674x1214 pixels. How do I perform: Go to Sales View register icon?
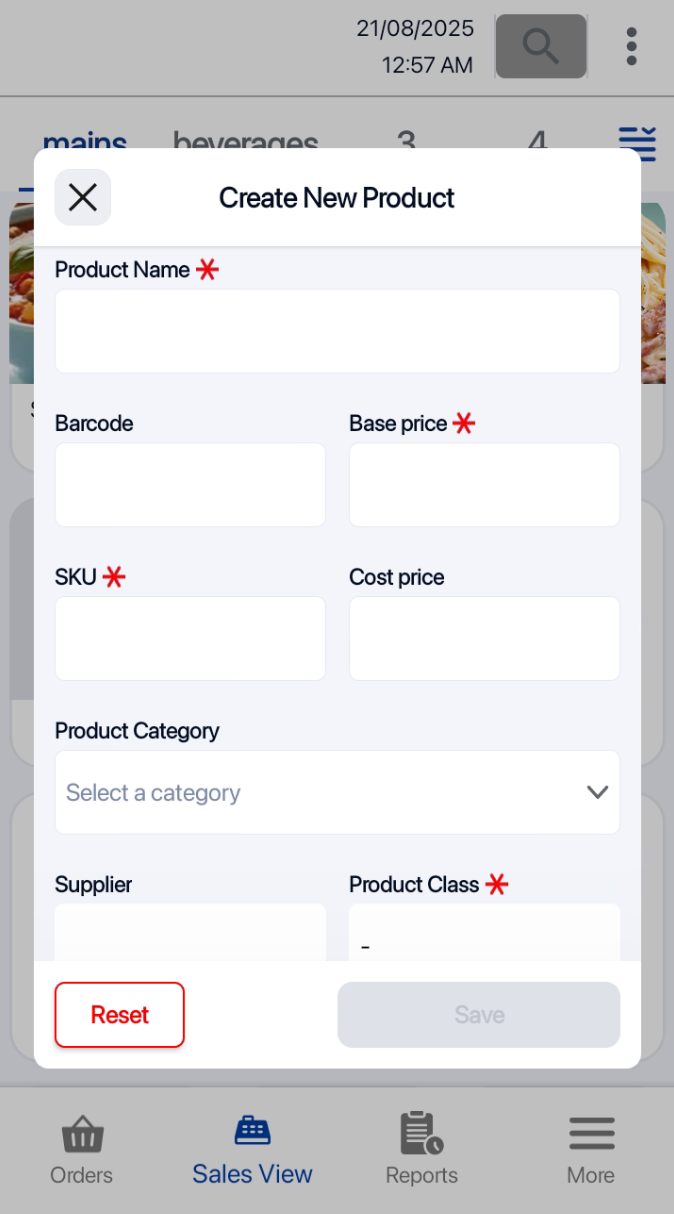(252, 1131)
